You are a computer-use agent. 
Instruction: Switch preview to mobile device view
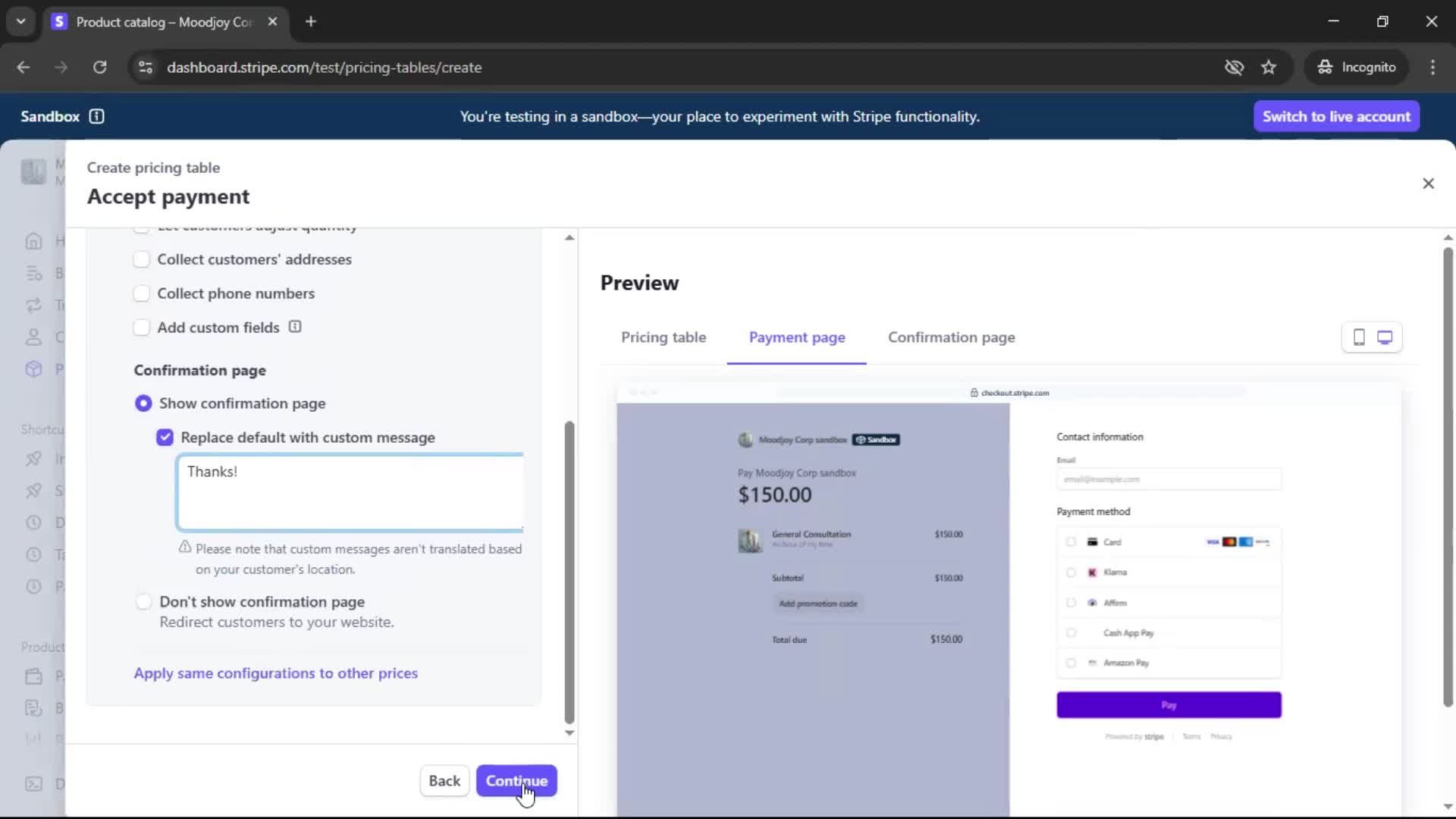click(1359, 337)
